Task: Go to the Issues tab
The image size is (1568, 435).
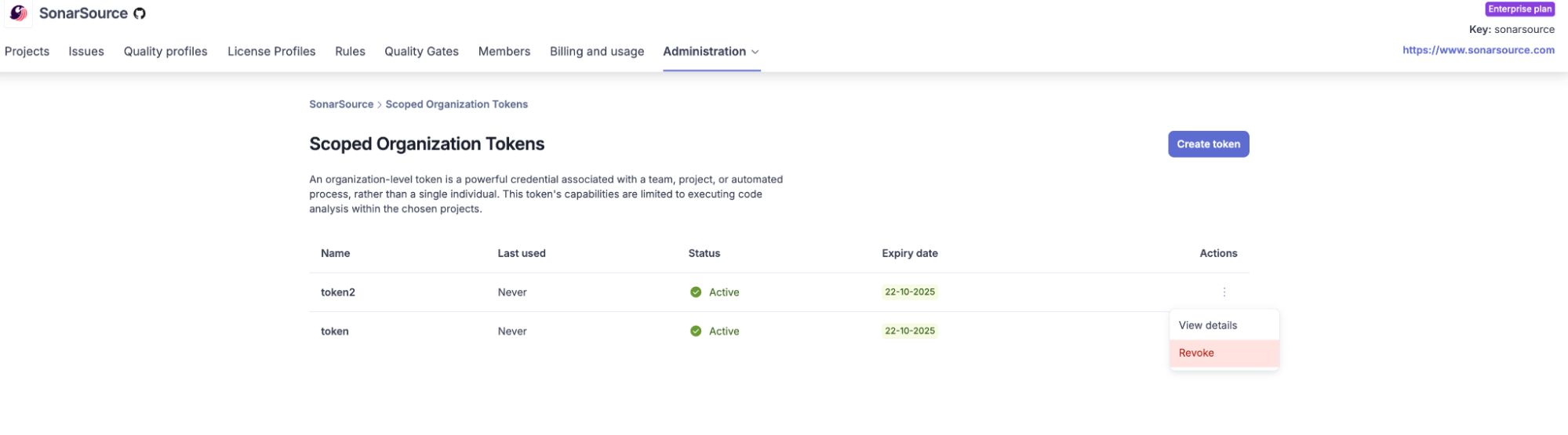Action: tap(86, 52)
